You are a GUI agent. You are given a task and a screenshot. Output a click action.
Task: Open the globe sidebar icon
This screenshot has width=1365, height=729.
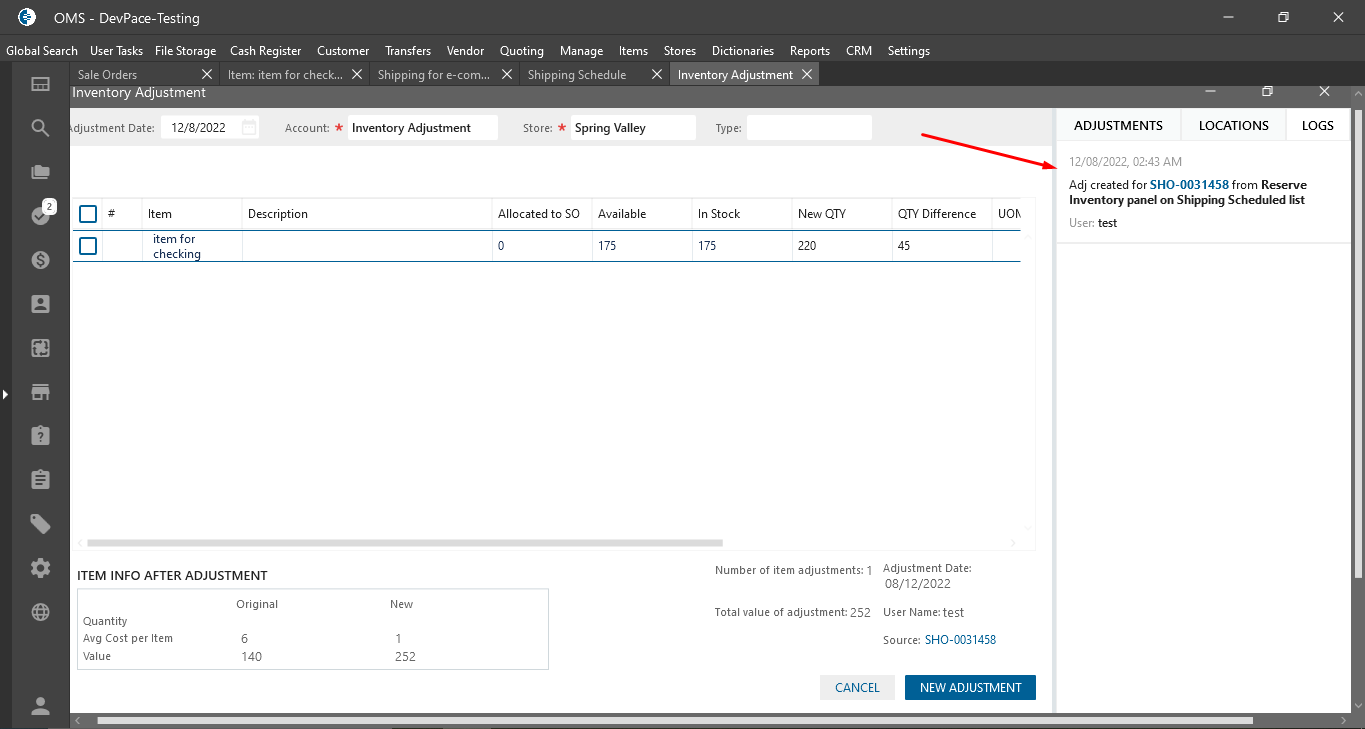pyautogui.click(x=40, y=612)
